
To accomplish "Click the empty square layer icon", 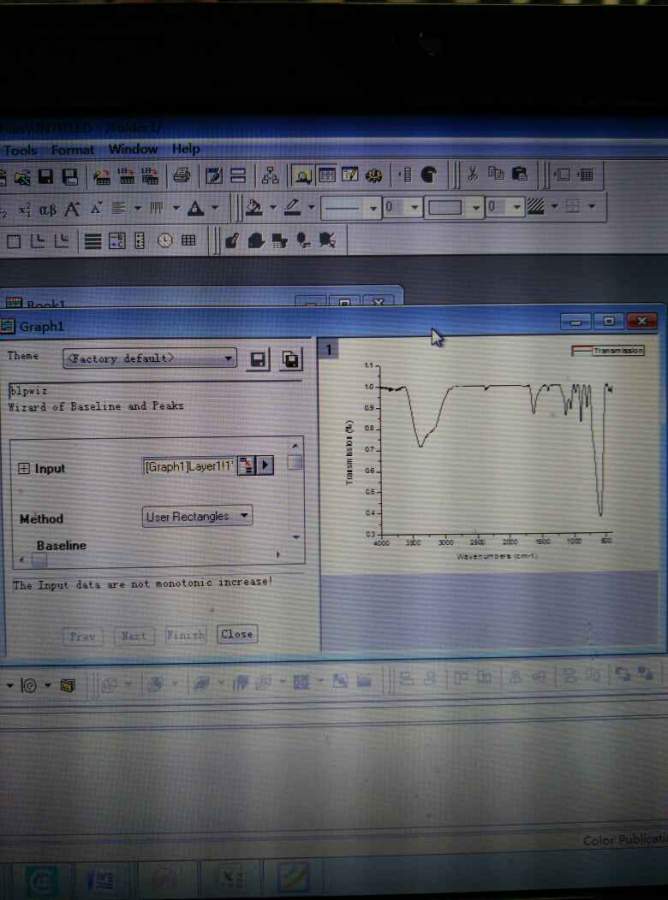I will click(14, 241).
